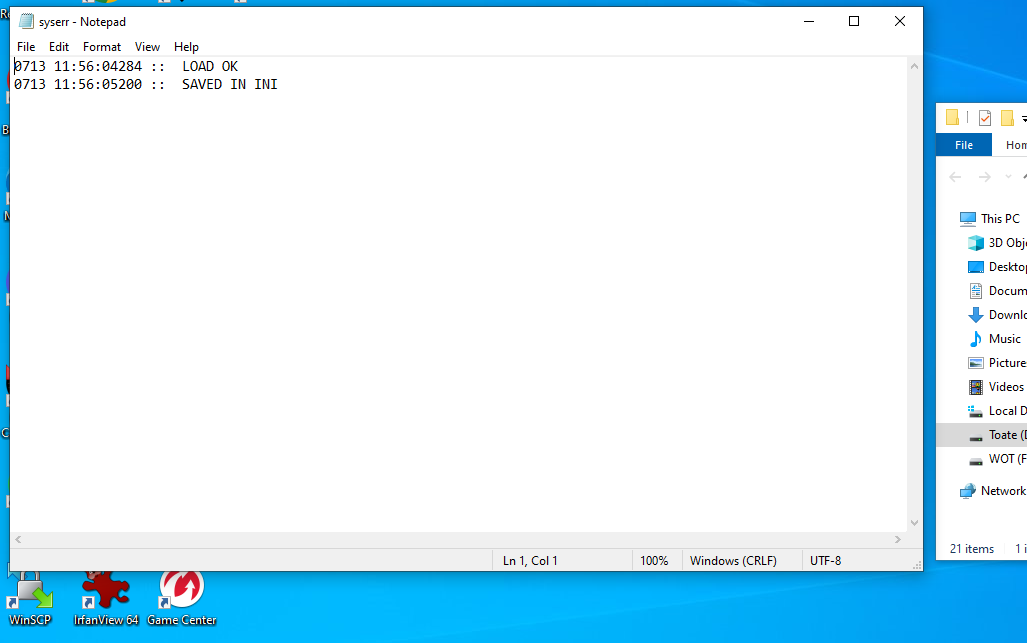
Task: Switch to the Explorer File tab
Action: click(963, 145)
